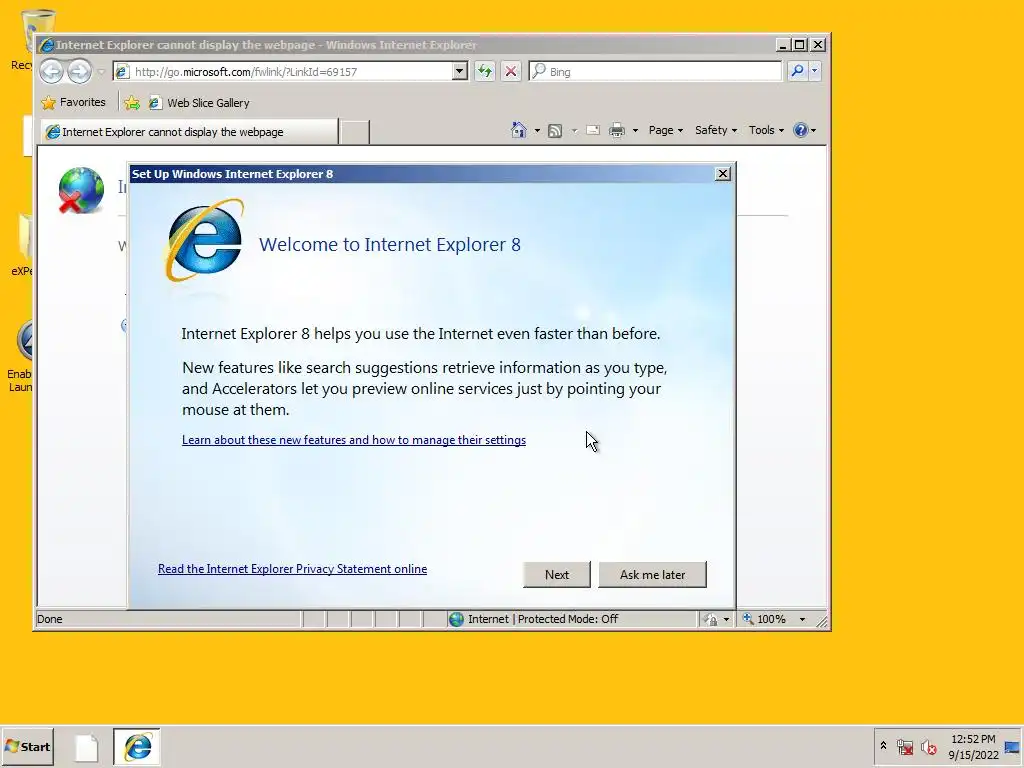Click the blank document icon in taskbar
The height and width of the screenshot is (768, 1024).
[x=86, y=747]
